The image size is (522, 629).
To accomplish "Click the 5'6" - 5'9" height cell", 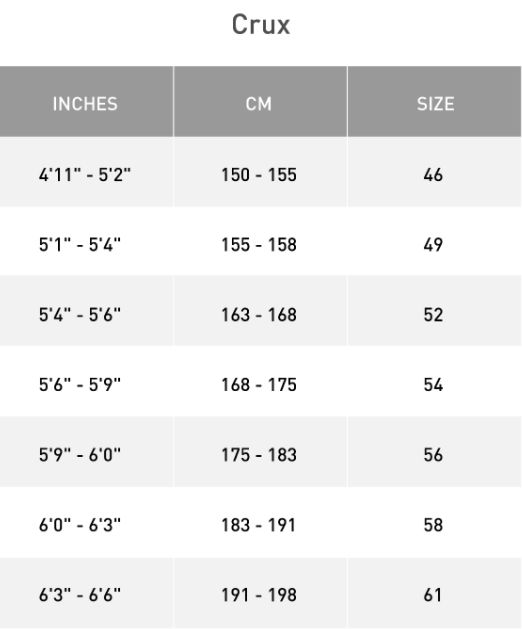I will [x=87, y=382].
